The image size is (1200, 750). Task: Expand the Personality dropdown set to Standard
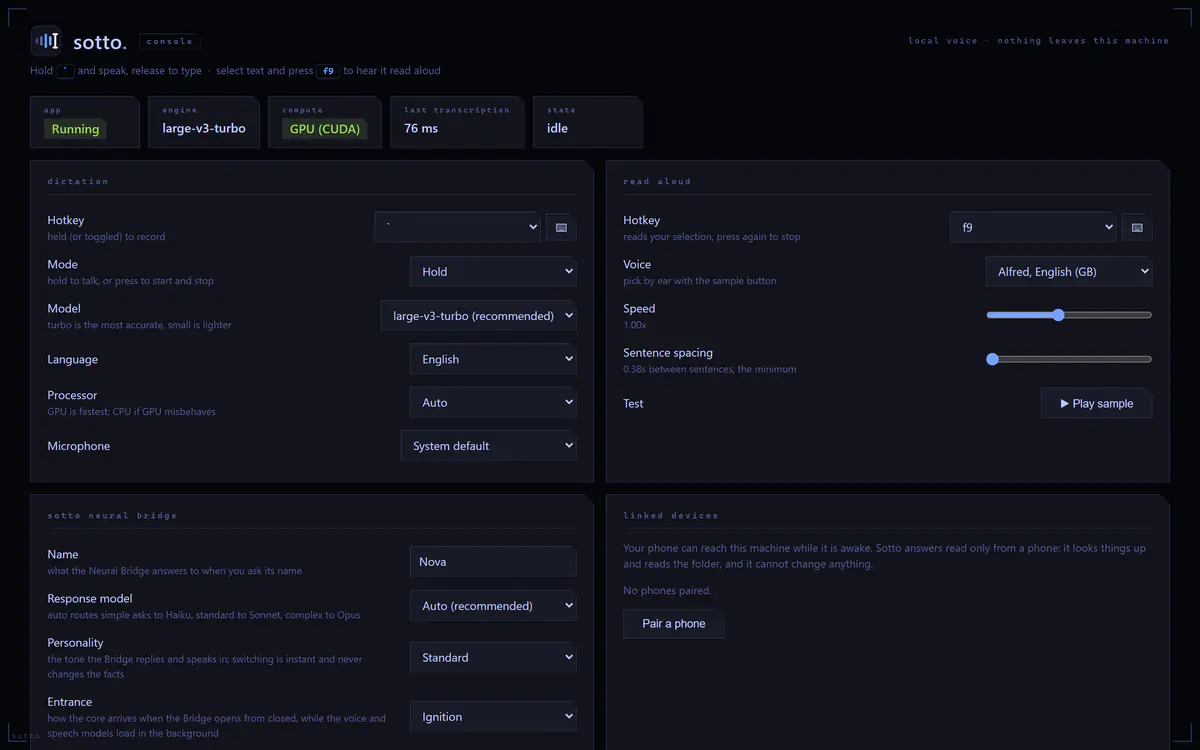click(x=493, y=658)
